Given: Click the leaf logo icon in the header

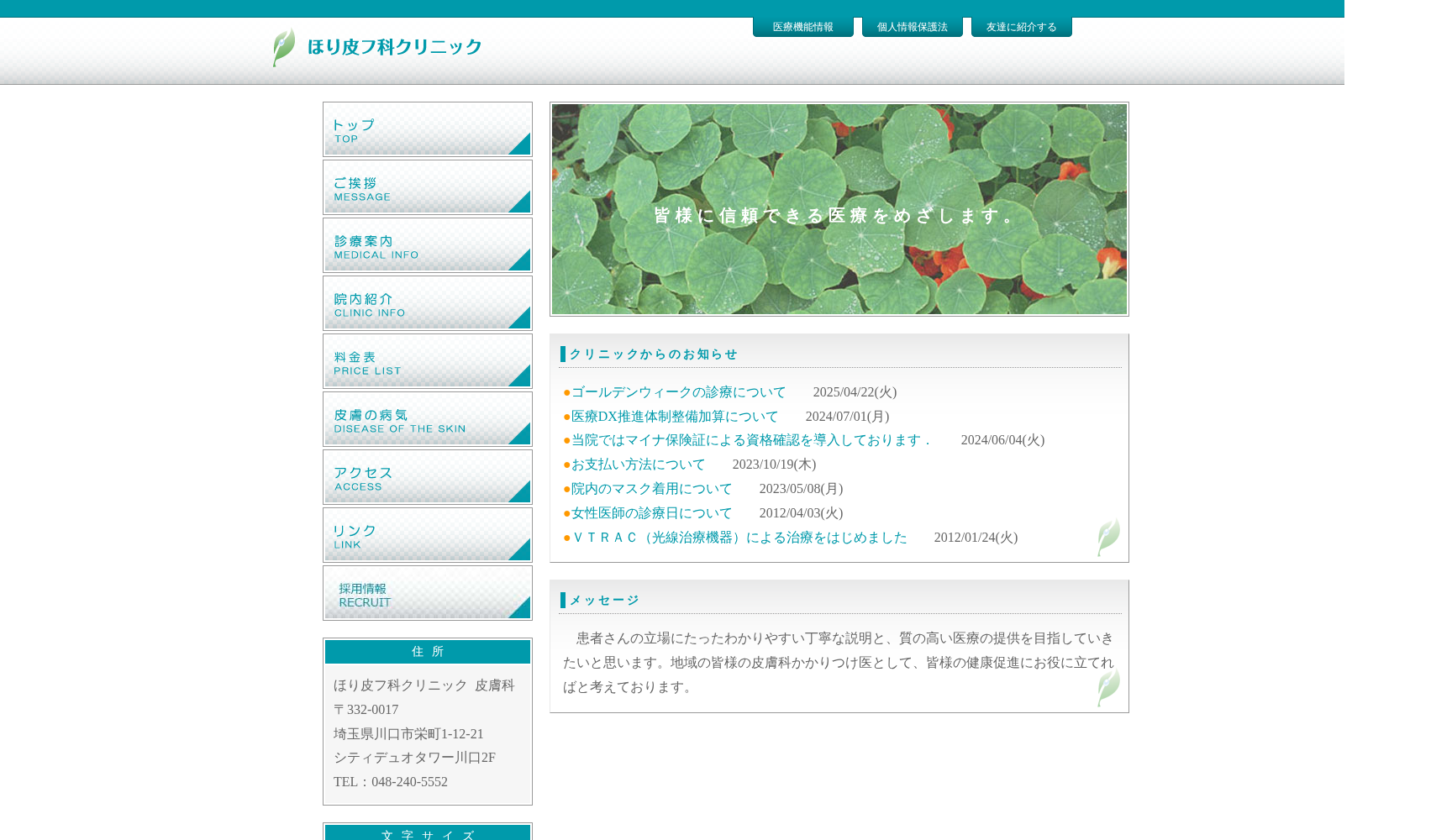Looking at the screenshot, I should pyautogui.click(x=282, y=49).
